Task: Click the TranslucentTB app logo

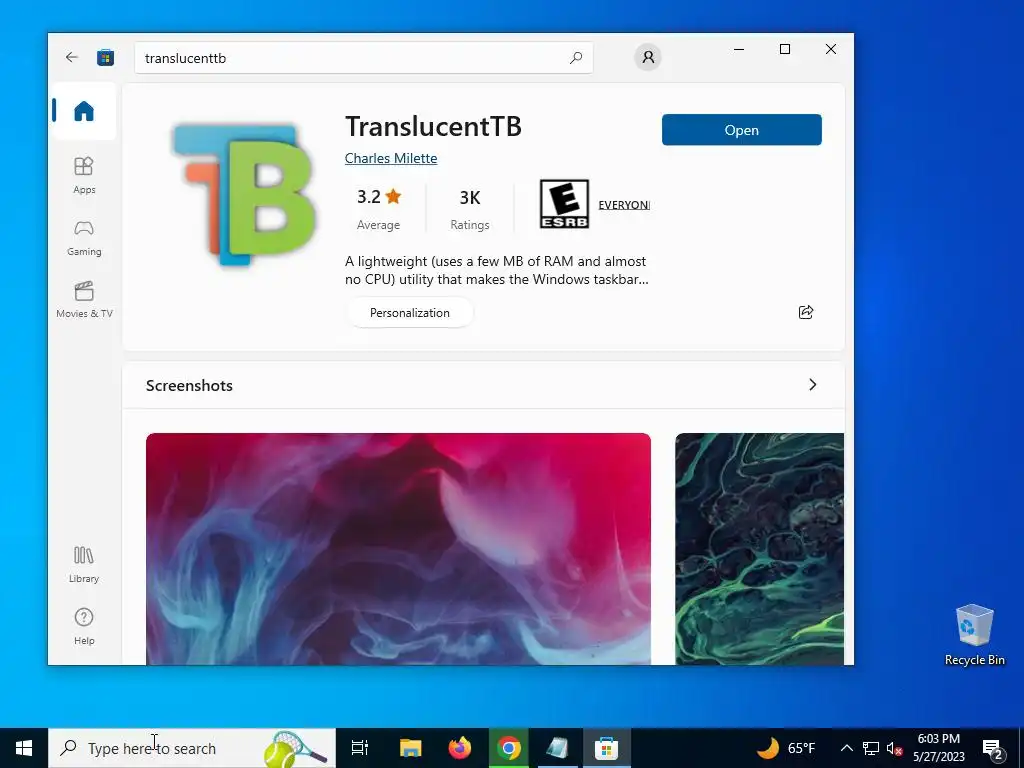Action: pyautogui.click(x=244, y=195)
